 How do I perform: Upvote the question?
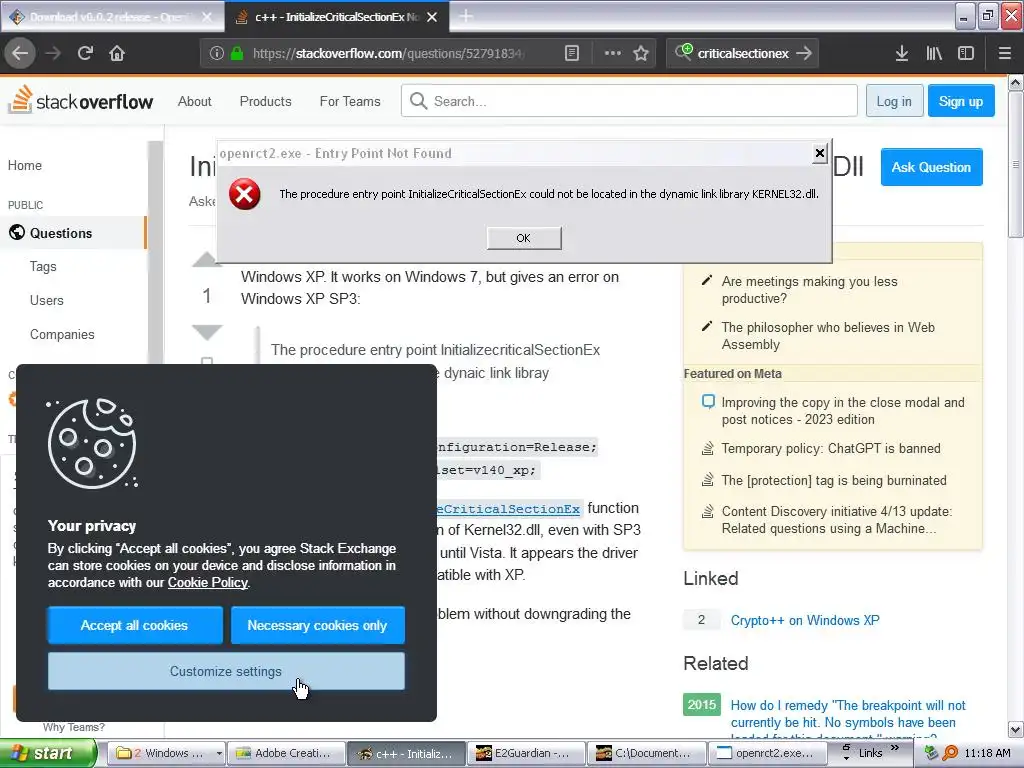click(207, 260)
